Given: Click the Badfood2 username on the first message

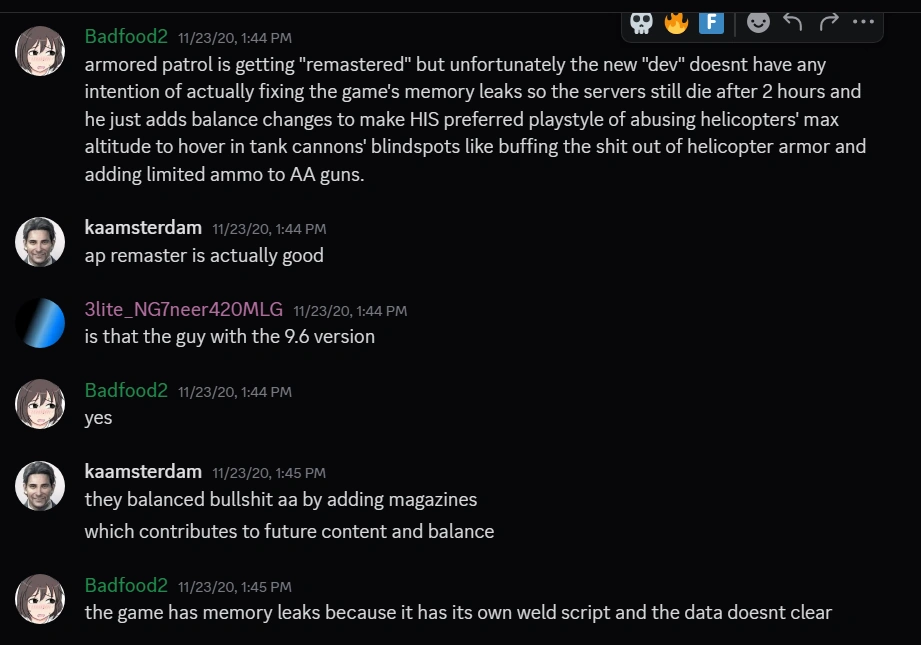Looking at the screenshot, I should pyautogui.click(x=126, y=36).
